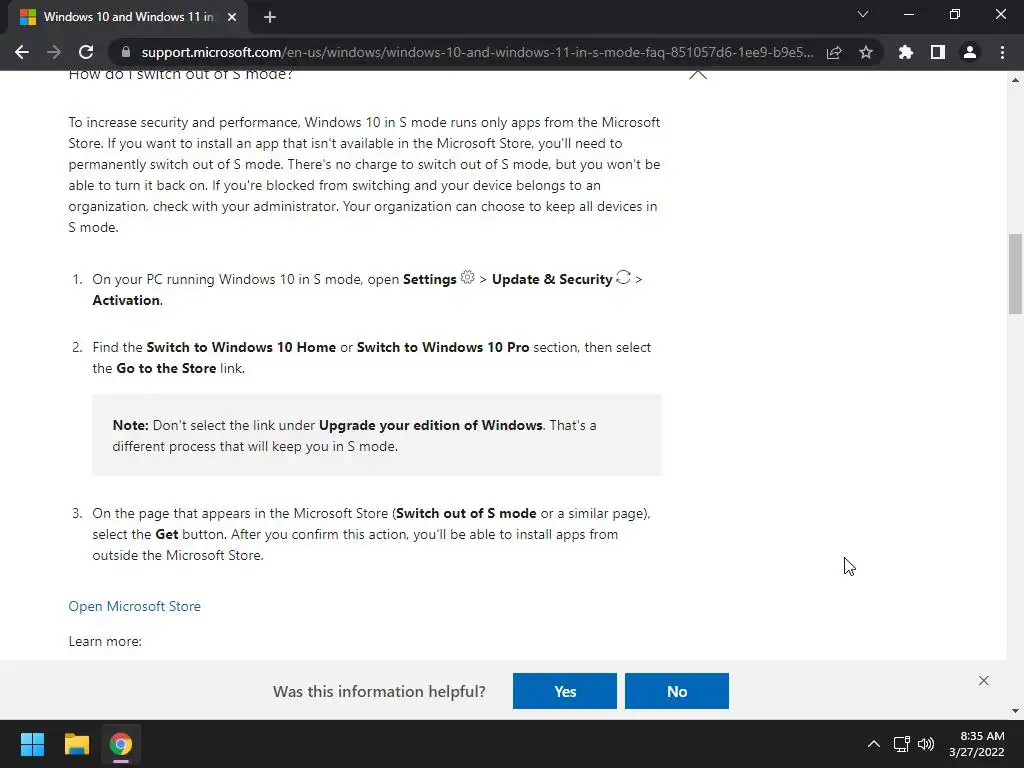The width and height of the screenshot is (1024, 768).
Task: Dismiss the feedback bar
Action: coord(984,680)
